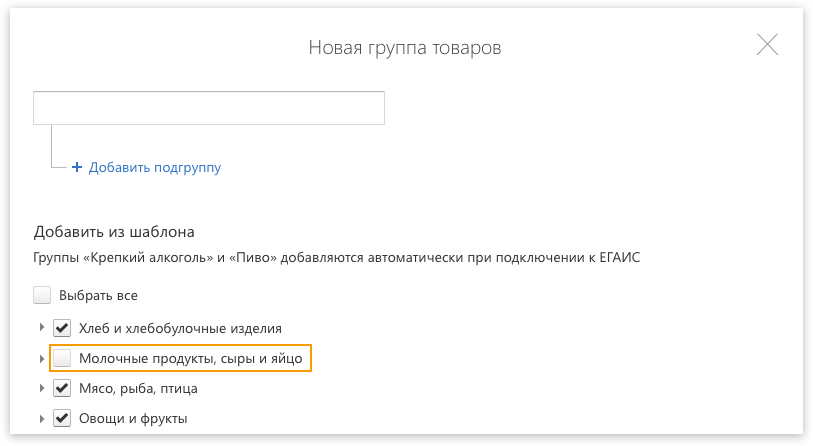The image size is (813, 446).
Task: Click the Мясо, рыба, птица label
Action: (138, 388)
